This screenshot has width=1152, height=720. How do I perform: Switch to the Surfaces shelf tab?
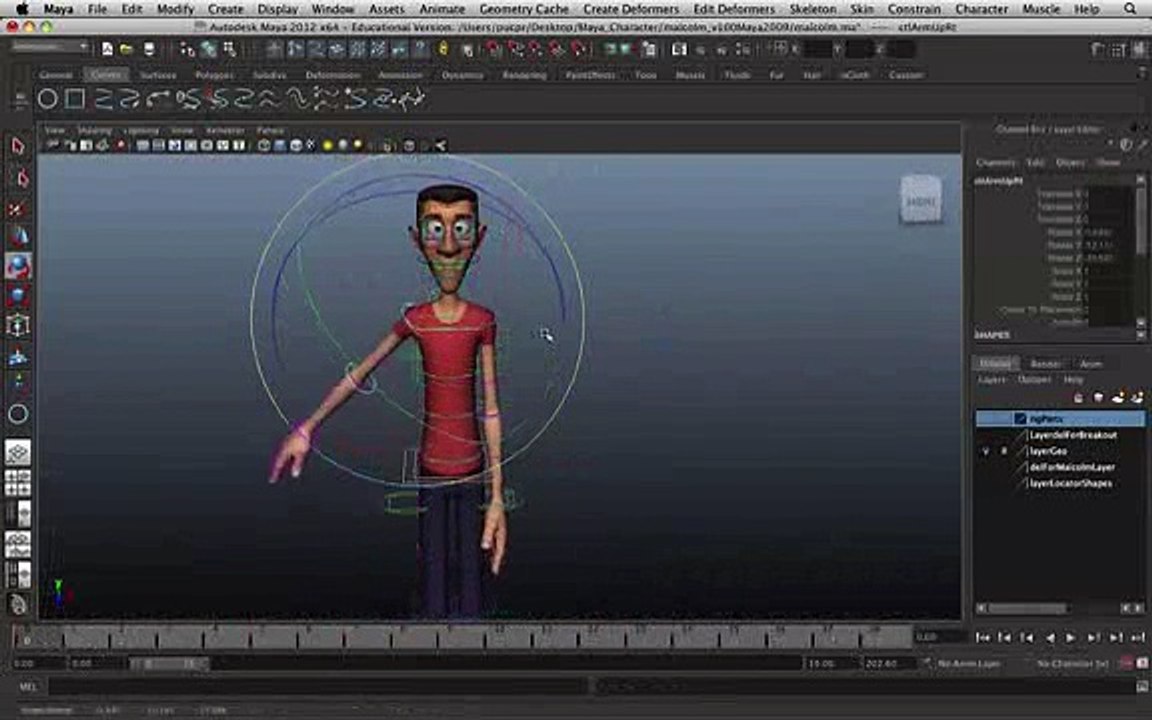point(158,75)
